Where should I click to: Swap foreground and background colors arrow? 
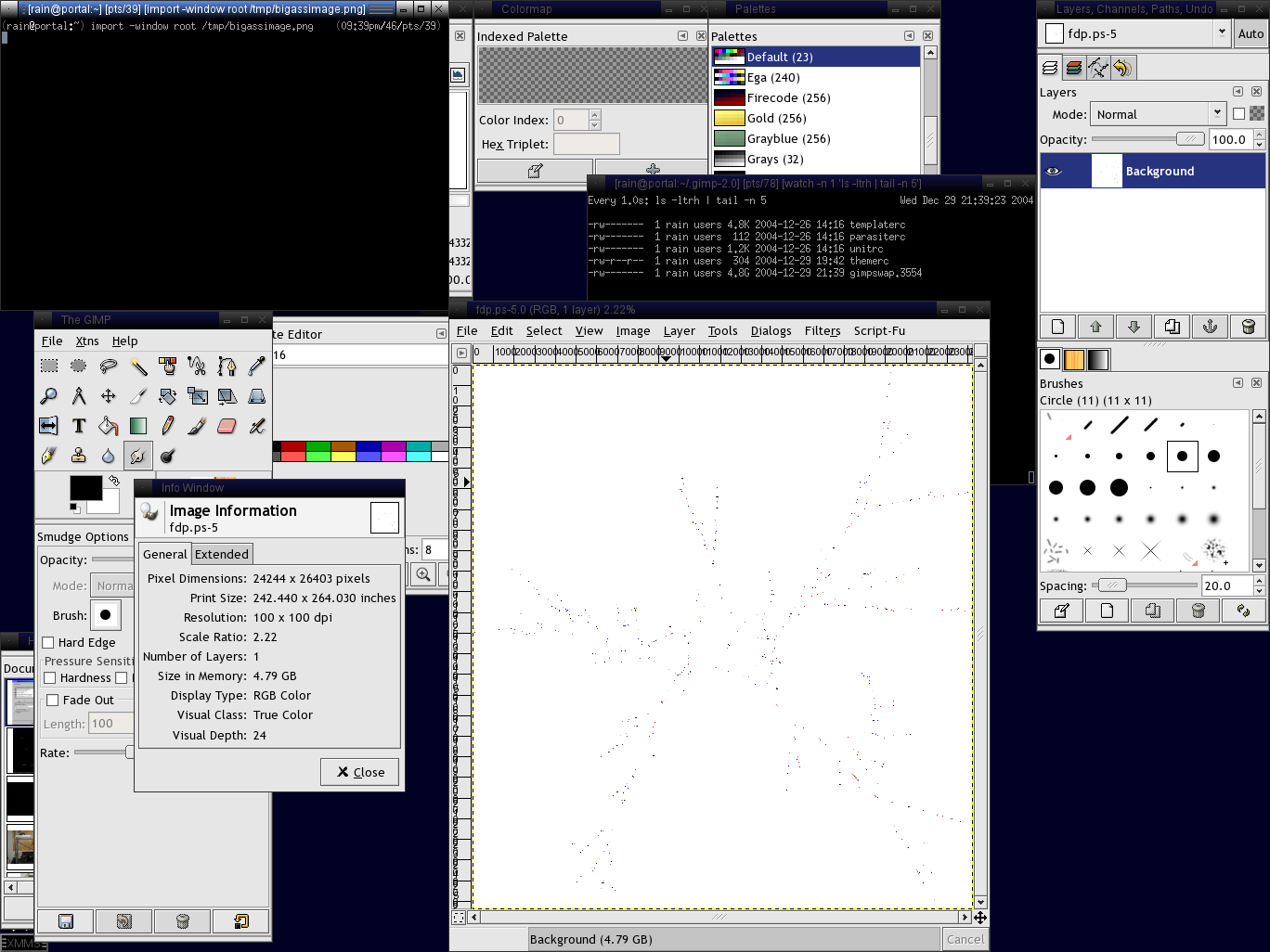[x=113, y=481]
